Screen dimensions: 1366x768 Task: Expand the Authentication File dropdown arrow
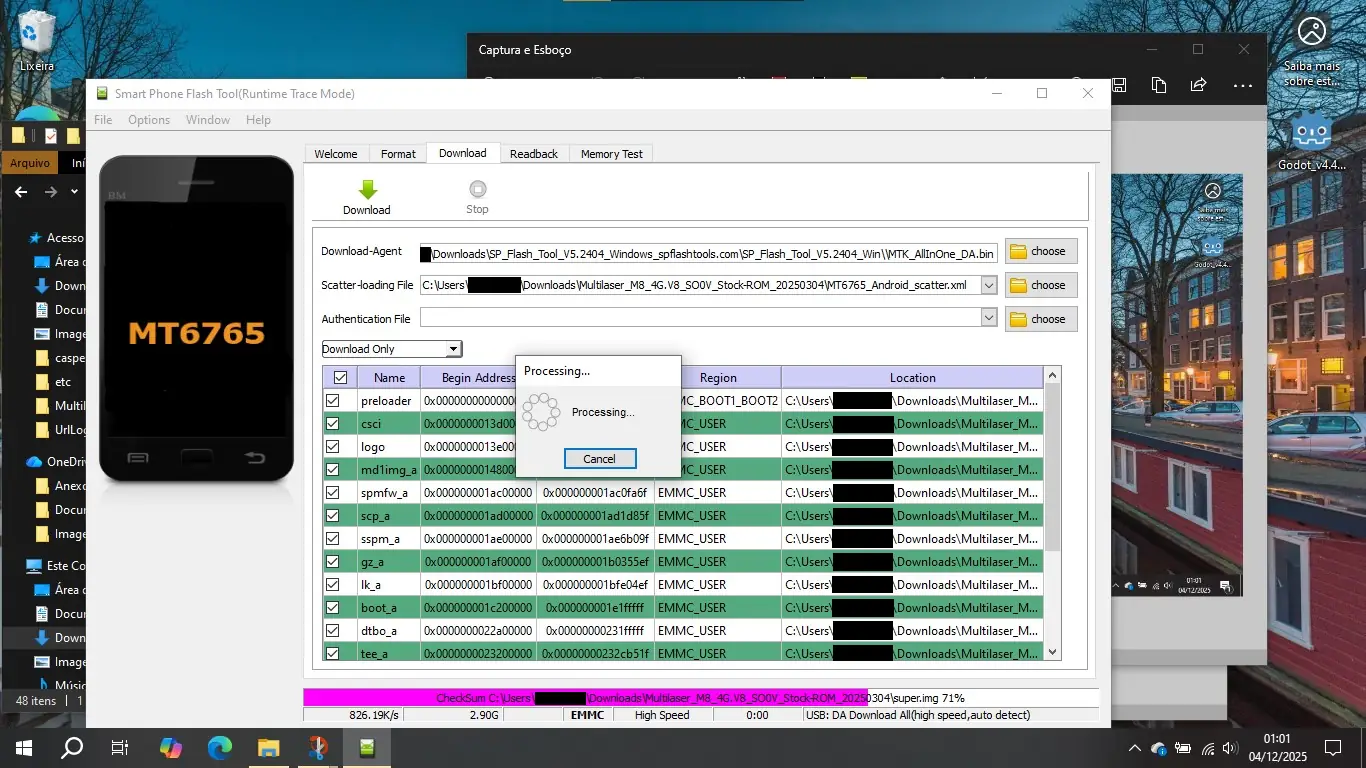[988, 318]
